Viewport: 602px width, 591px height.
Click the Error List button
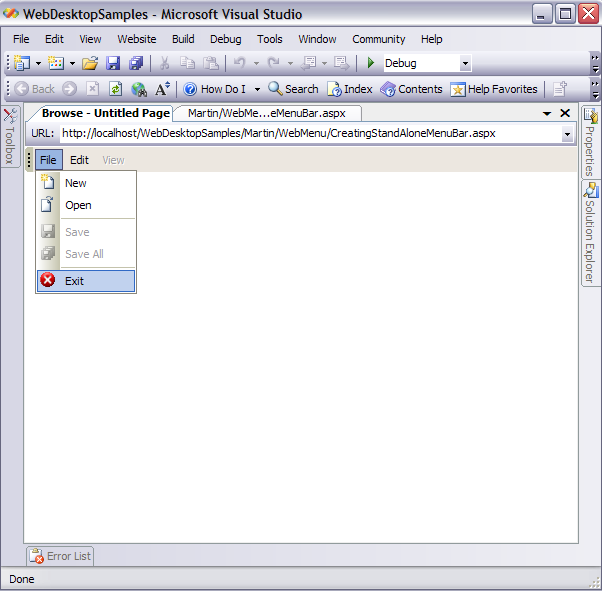[x=60, y=556]
